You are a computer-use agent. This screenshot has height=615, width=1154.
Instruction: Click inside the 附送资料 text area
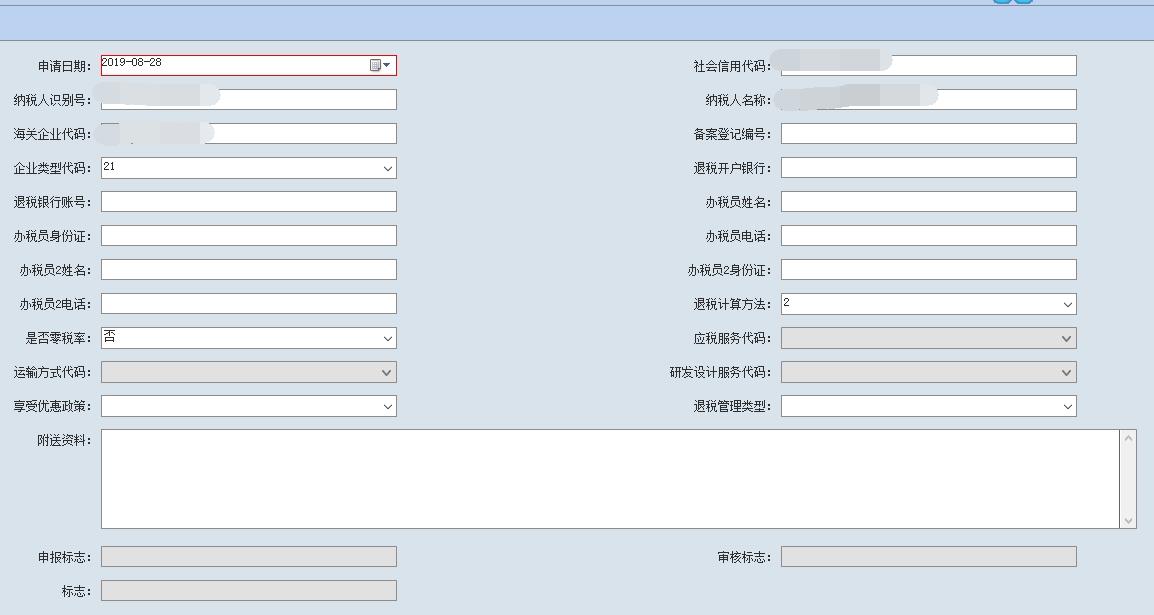[610, 479]
